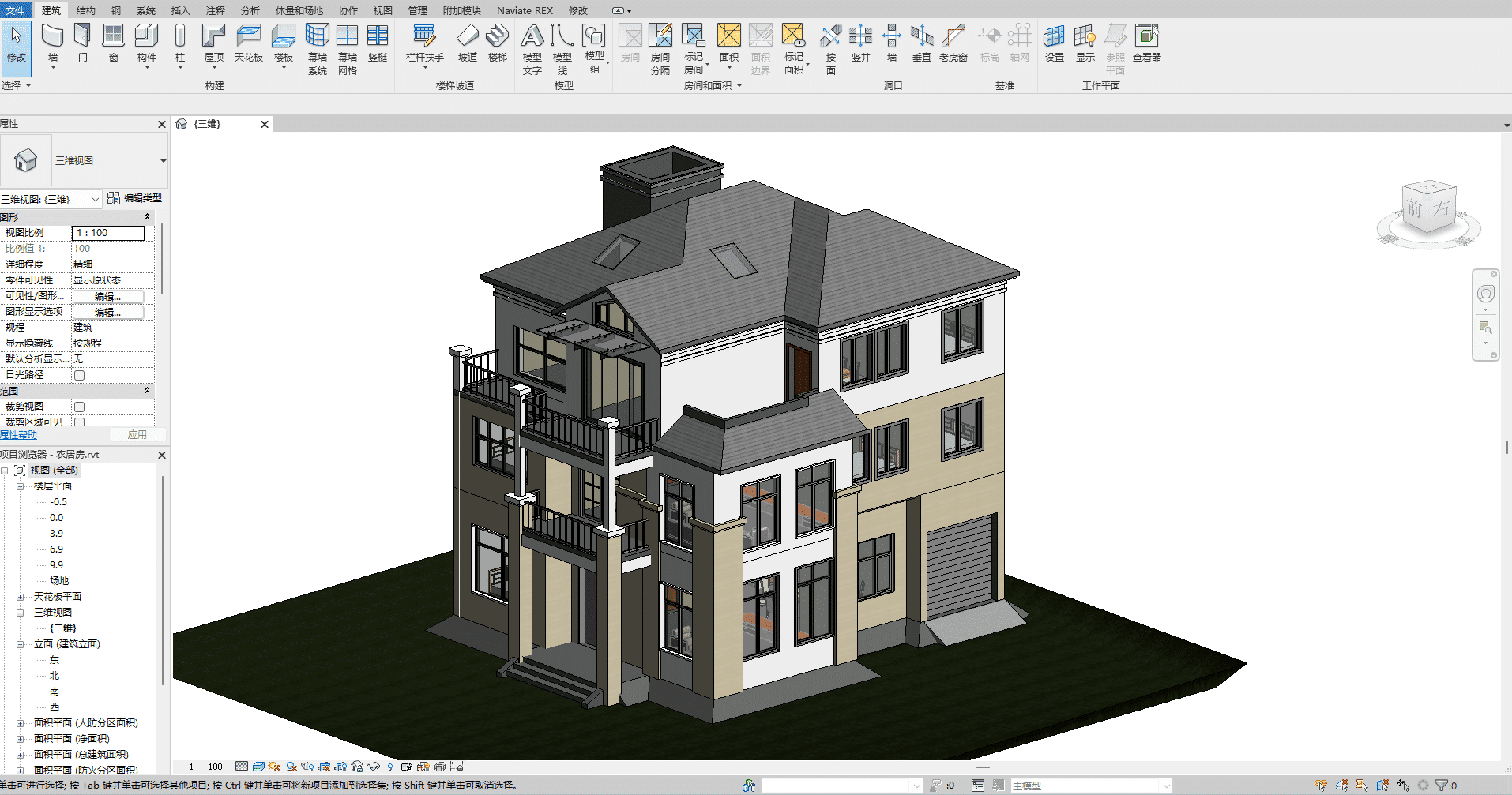Screen dimensions: 1512x795
Task: Select the 面积 (Area) tool
Action: click(729, 44)
